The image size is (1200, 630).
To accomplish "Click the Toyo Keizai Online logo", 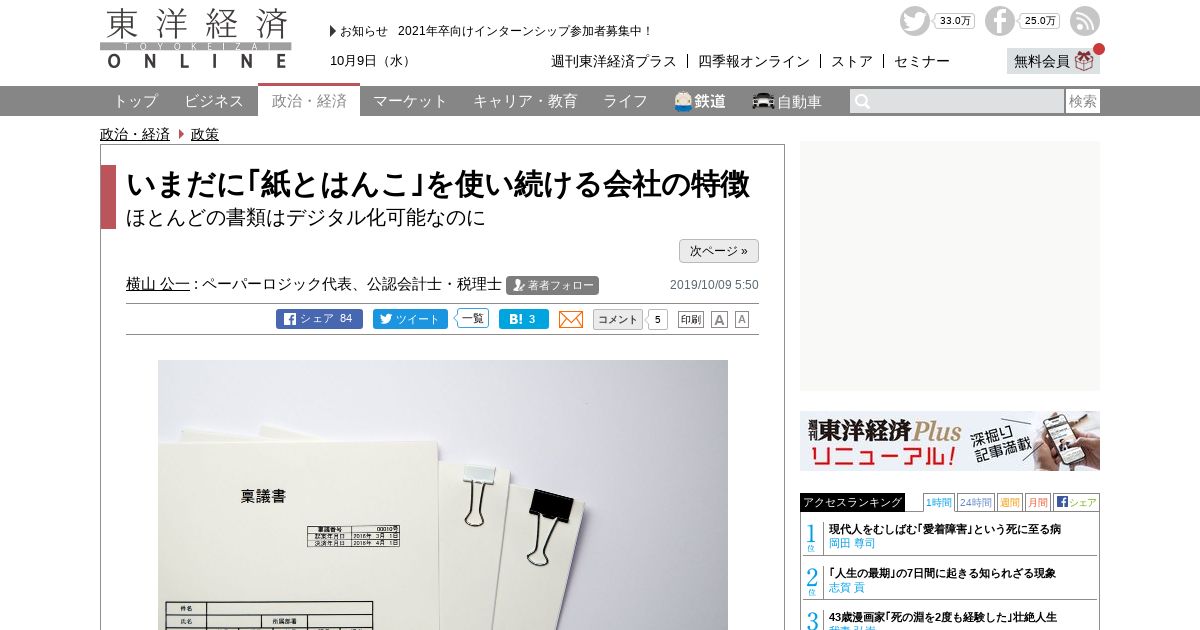I will click(x=196, y=39).
